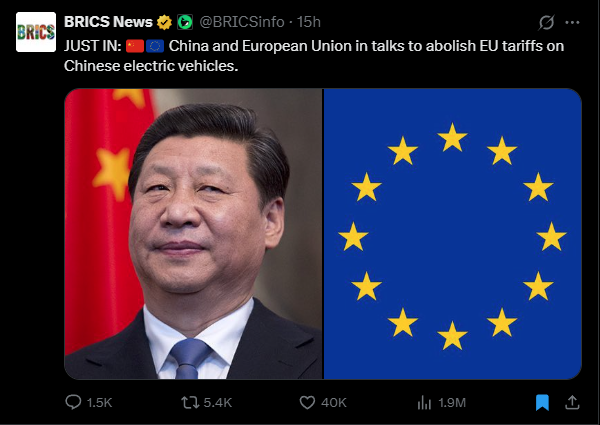
Task: Open the EU flag image
Action: (453, 234)
